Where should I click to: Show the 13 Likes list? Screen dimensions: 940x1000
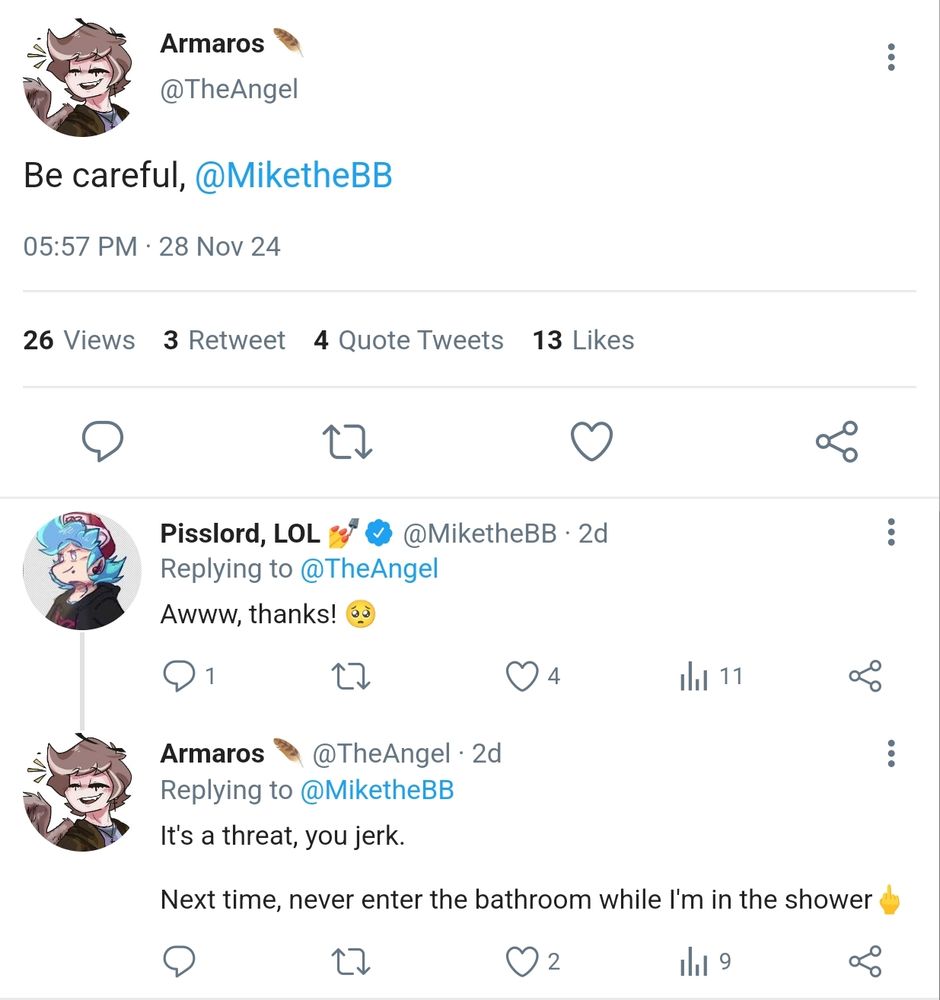click(x=584, y=340)
